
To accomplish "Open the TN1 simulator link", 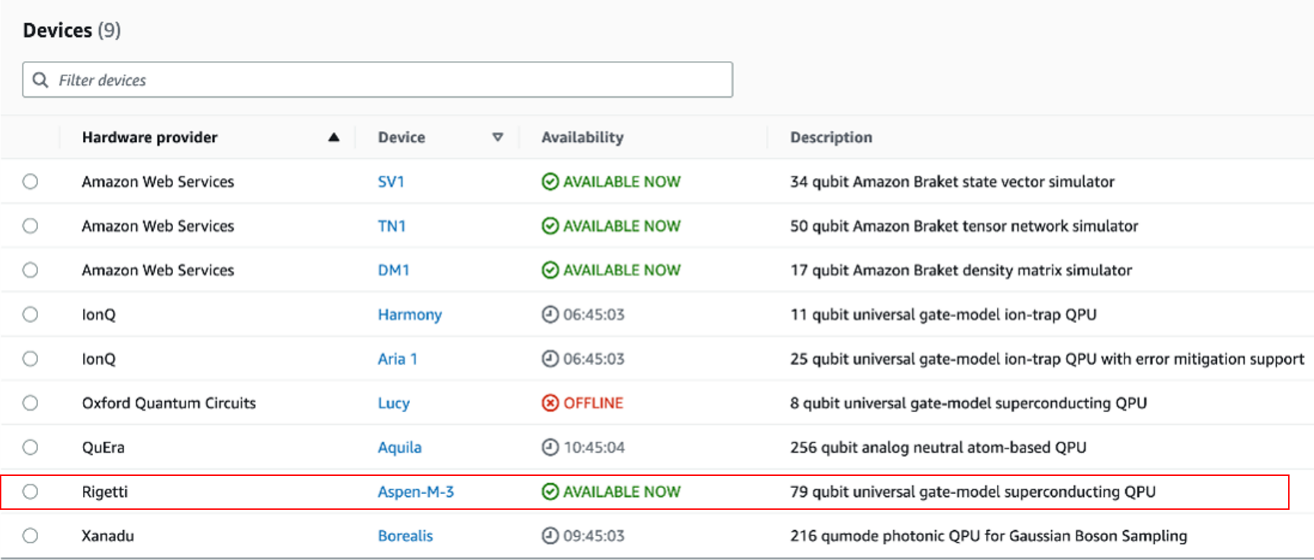I will pos(392,226).
